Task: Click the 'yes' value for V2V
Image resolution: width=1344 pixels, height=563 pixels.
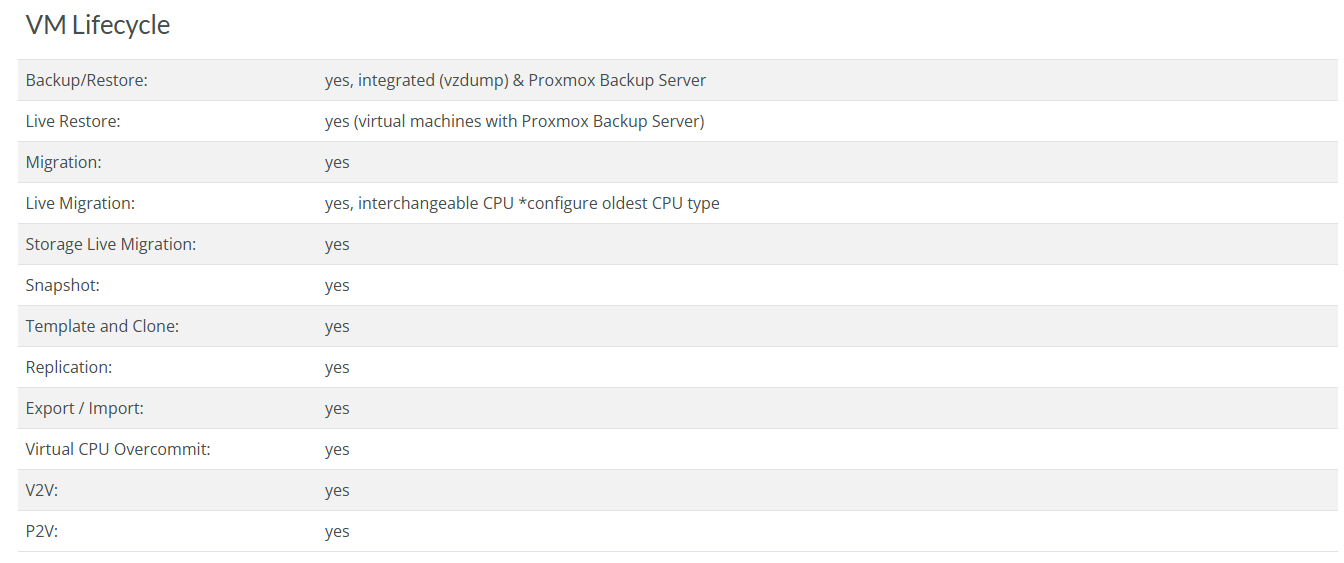Action: [337, 490]
